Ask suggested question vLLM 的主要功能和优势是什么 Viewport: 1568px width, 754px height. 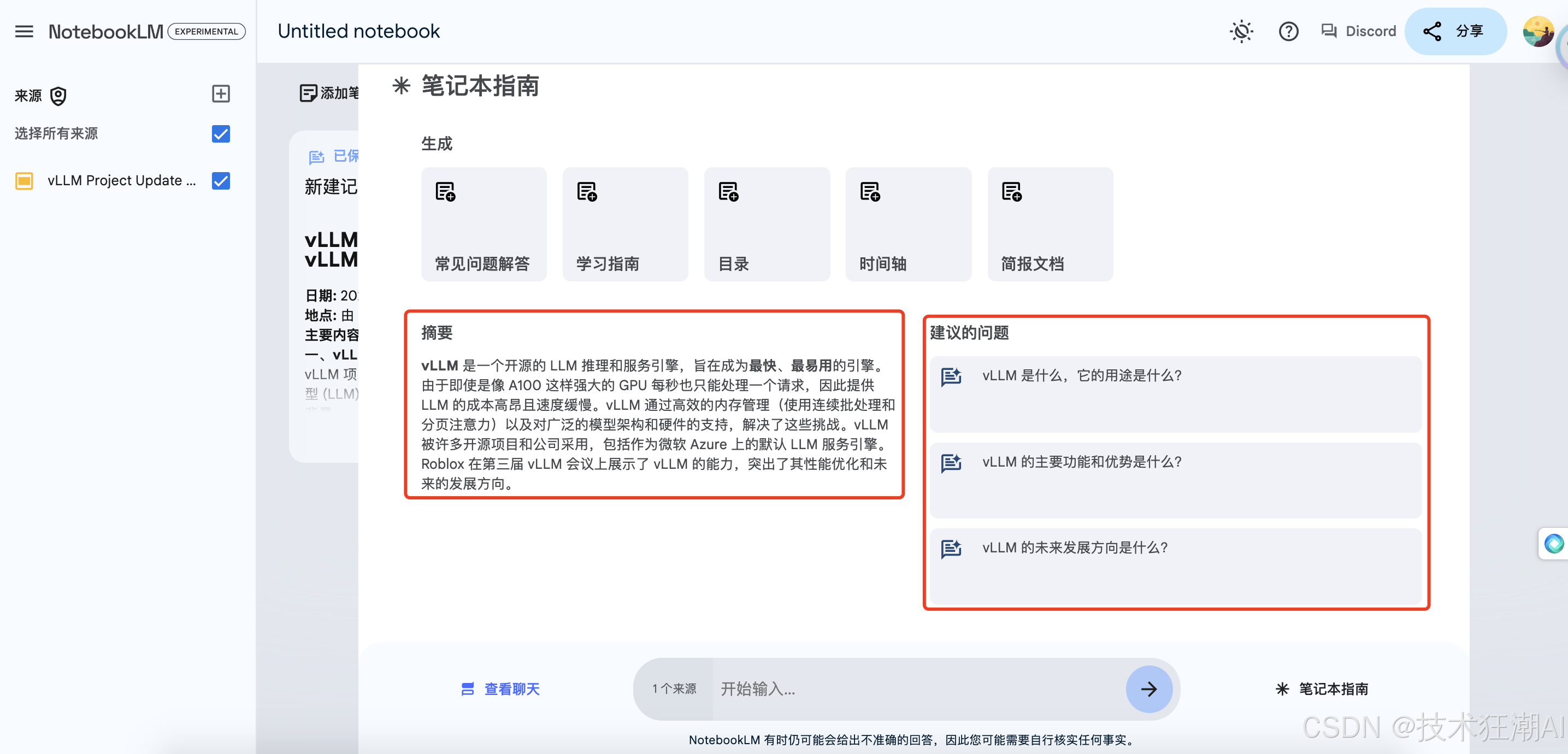pos(1175,480)
